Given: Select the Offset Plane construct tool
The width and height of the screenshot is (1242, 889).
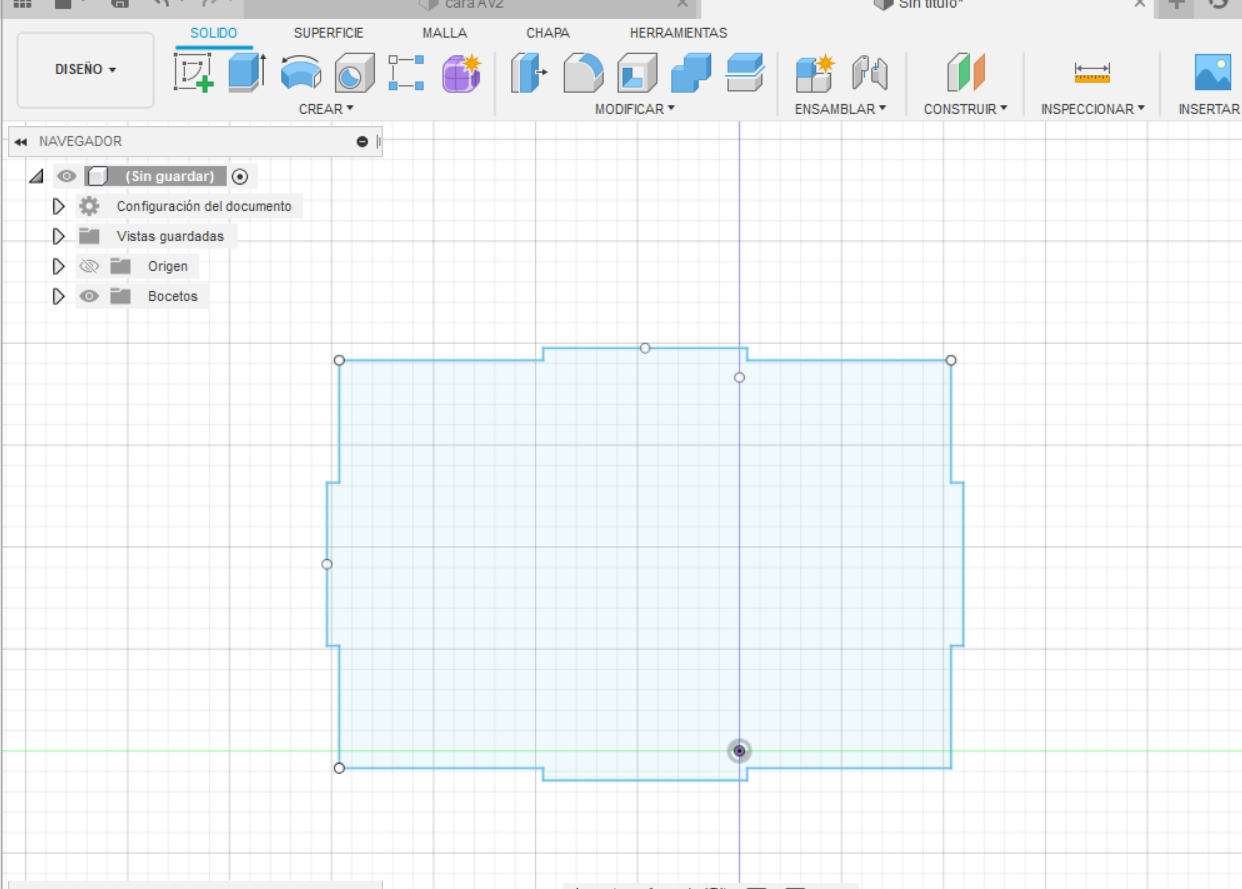Looking at the screenshot, I should (965, 73).
